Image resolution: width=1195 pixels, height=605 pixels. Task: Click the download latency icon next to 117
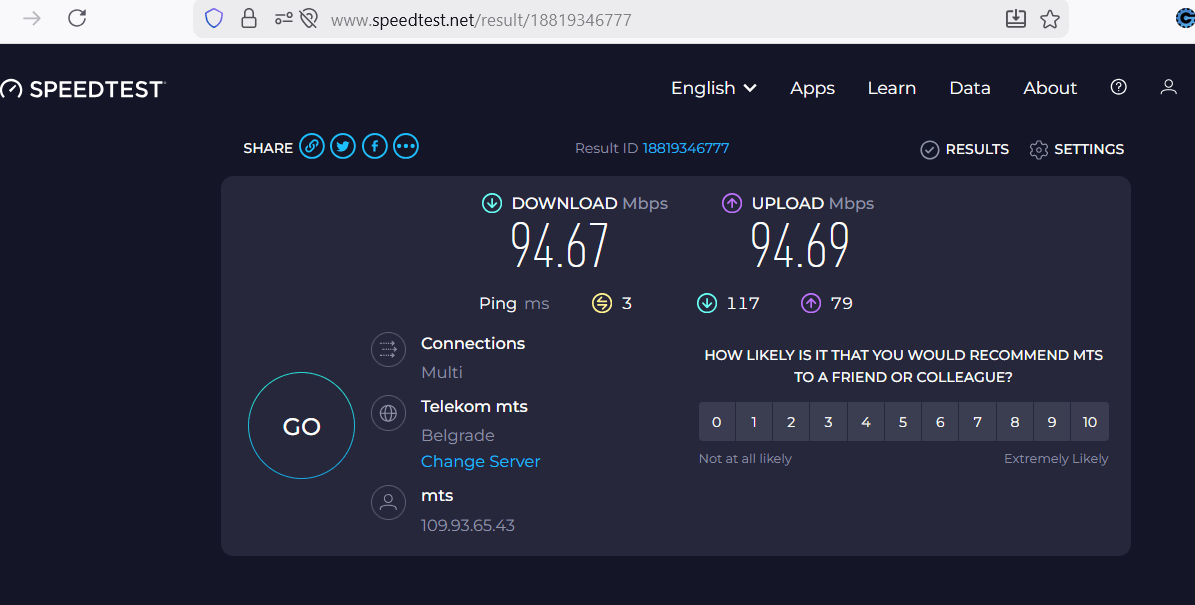(x=706, y=304)
